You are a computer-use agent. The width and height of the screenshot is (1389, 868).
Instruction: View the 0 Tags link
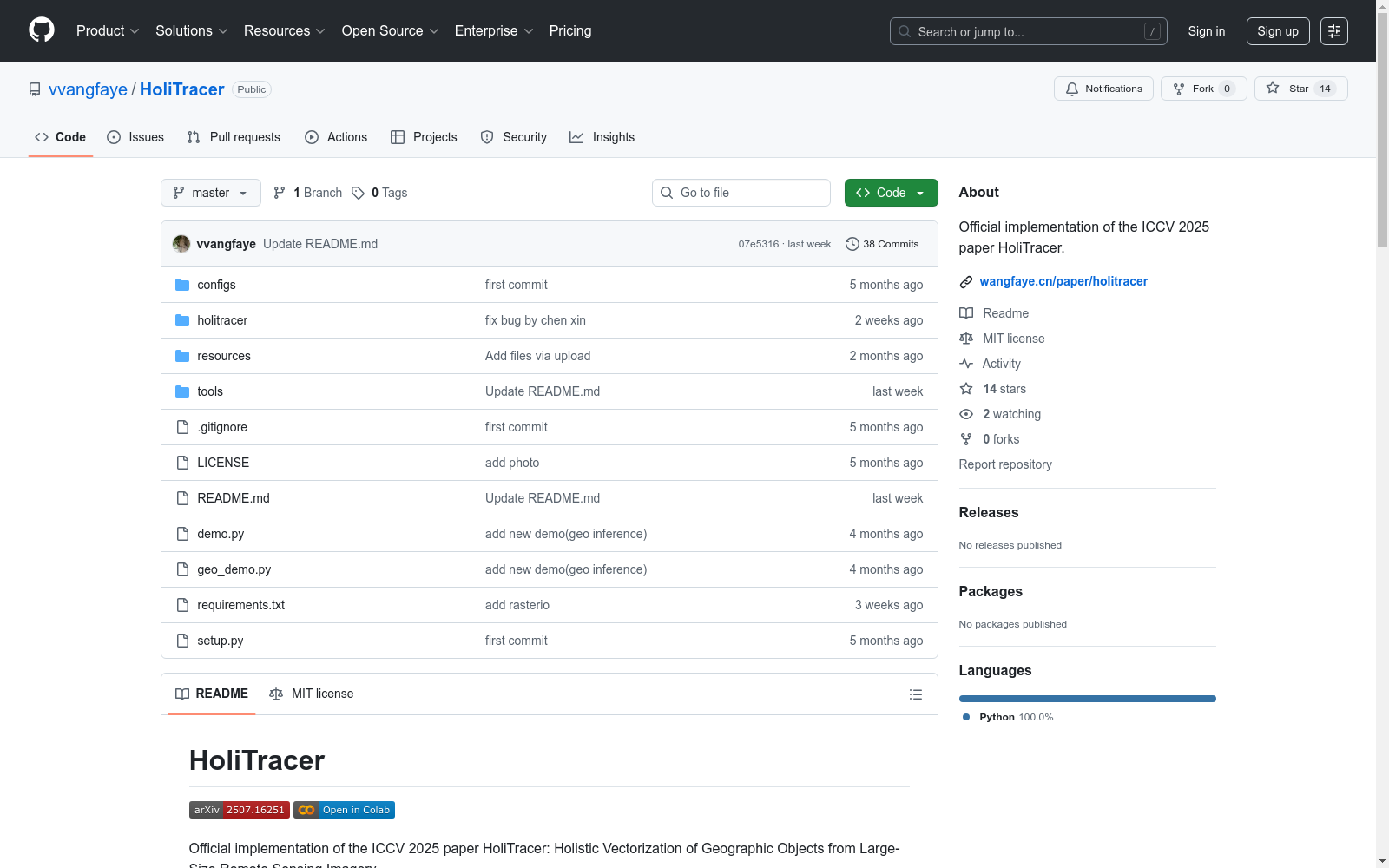coord(380,193)
